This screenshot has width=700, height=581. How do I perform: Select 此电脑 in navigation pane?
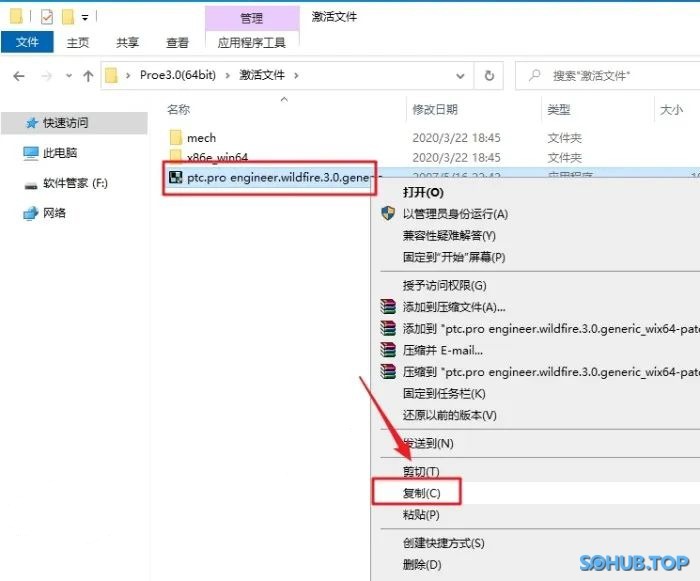click(x=60, y=153)
